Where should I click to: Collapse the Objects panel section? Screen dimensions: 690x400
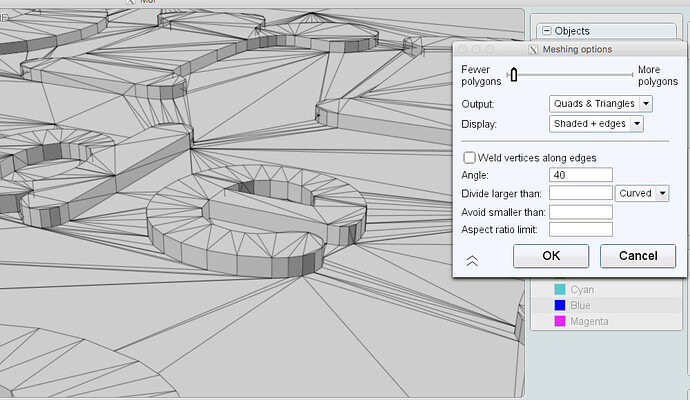pos(546,31)
